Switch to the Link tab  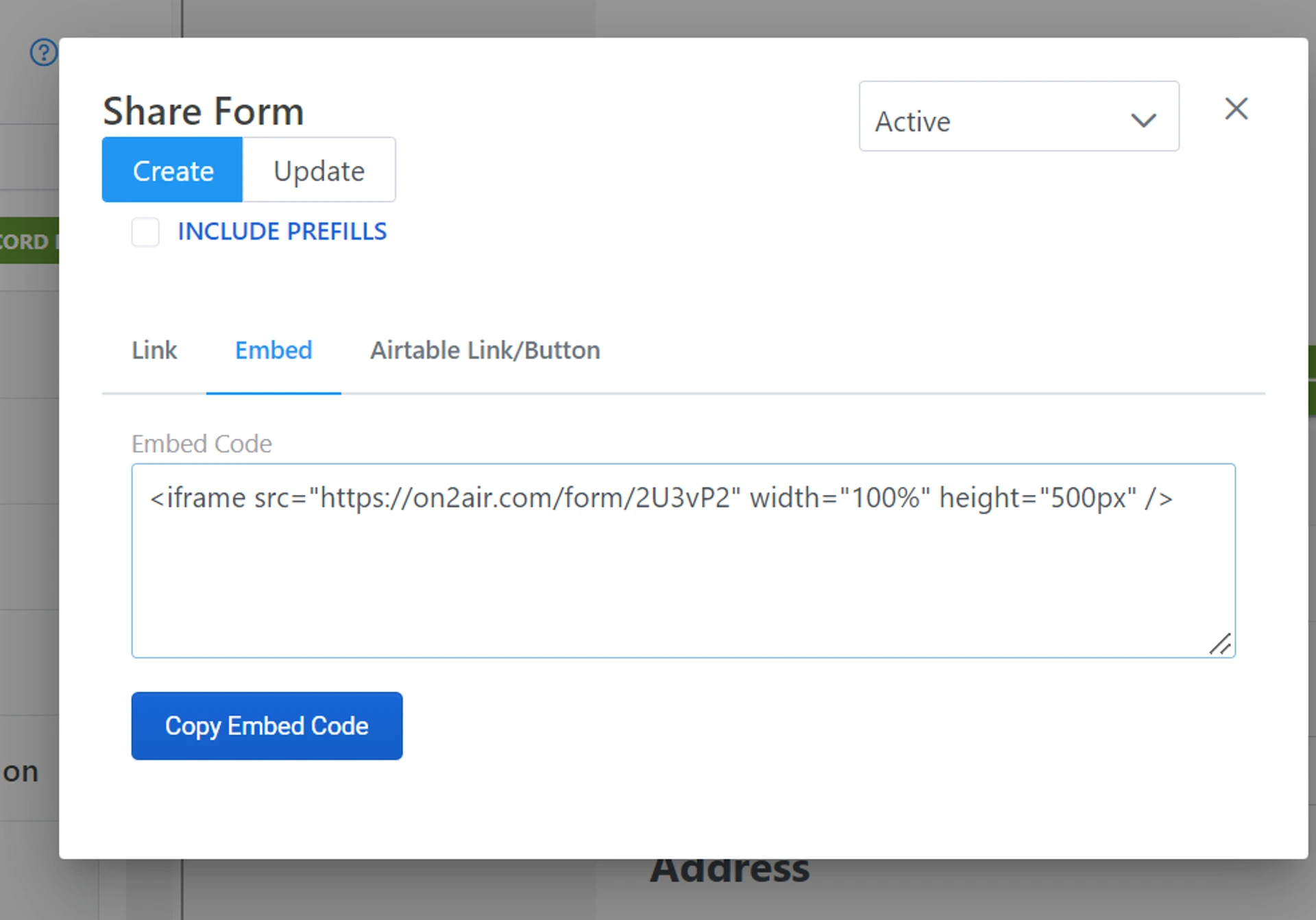click(x=154, y=350)
